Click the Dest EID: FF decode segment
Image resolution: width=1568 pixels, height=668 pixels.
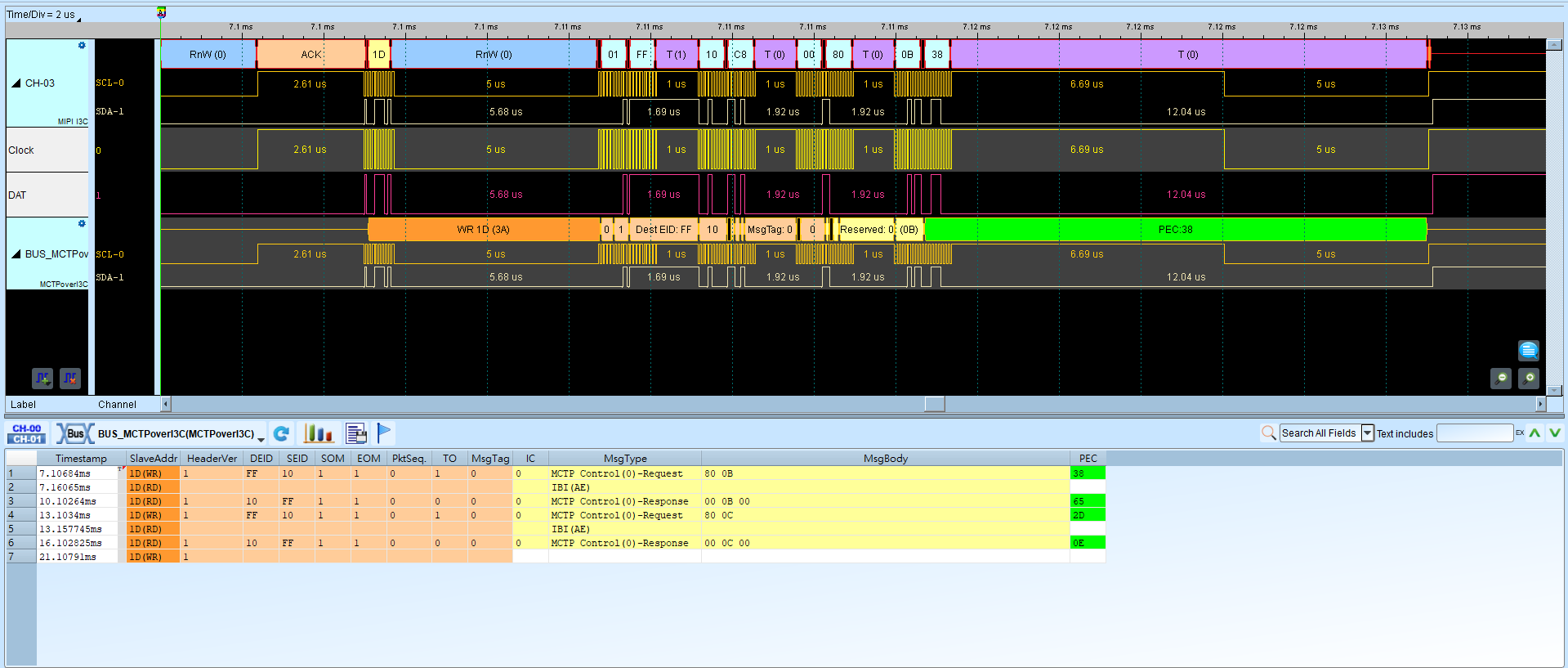[663, 230]
